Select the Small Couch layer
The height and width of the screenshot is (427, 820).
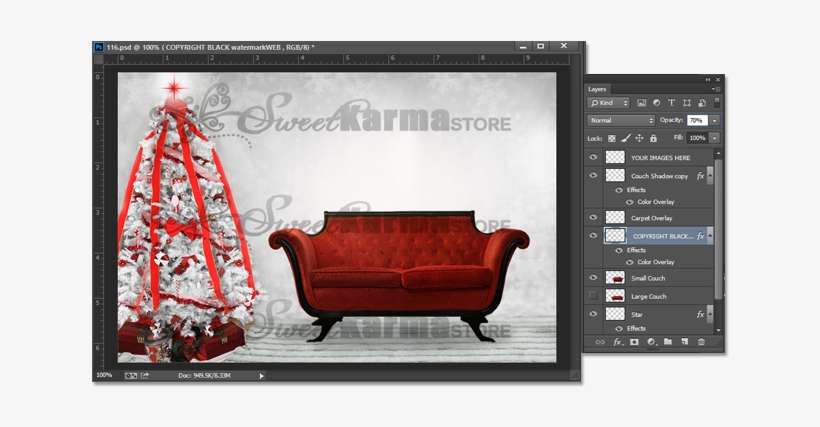[650, 278]
